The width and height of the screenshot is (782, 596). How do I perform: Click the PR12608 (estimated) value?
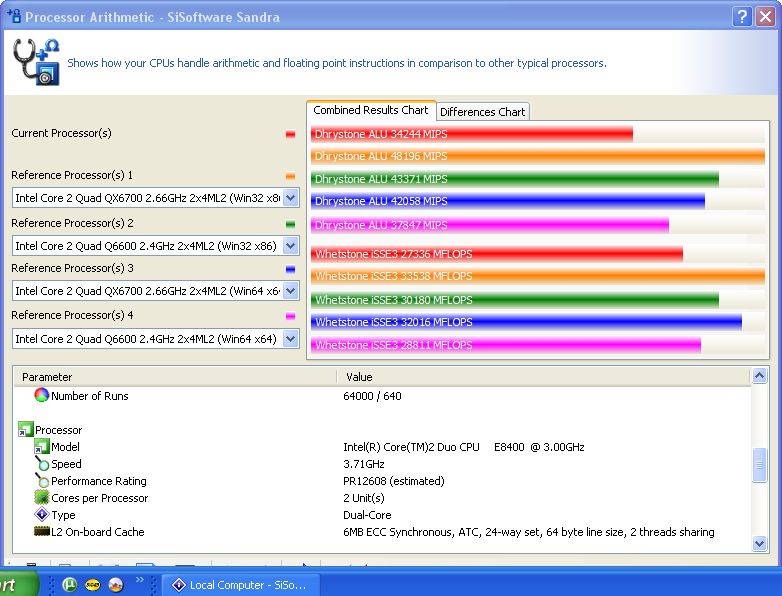(393, 481)
